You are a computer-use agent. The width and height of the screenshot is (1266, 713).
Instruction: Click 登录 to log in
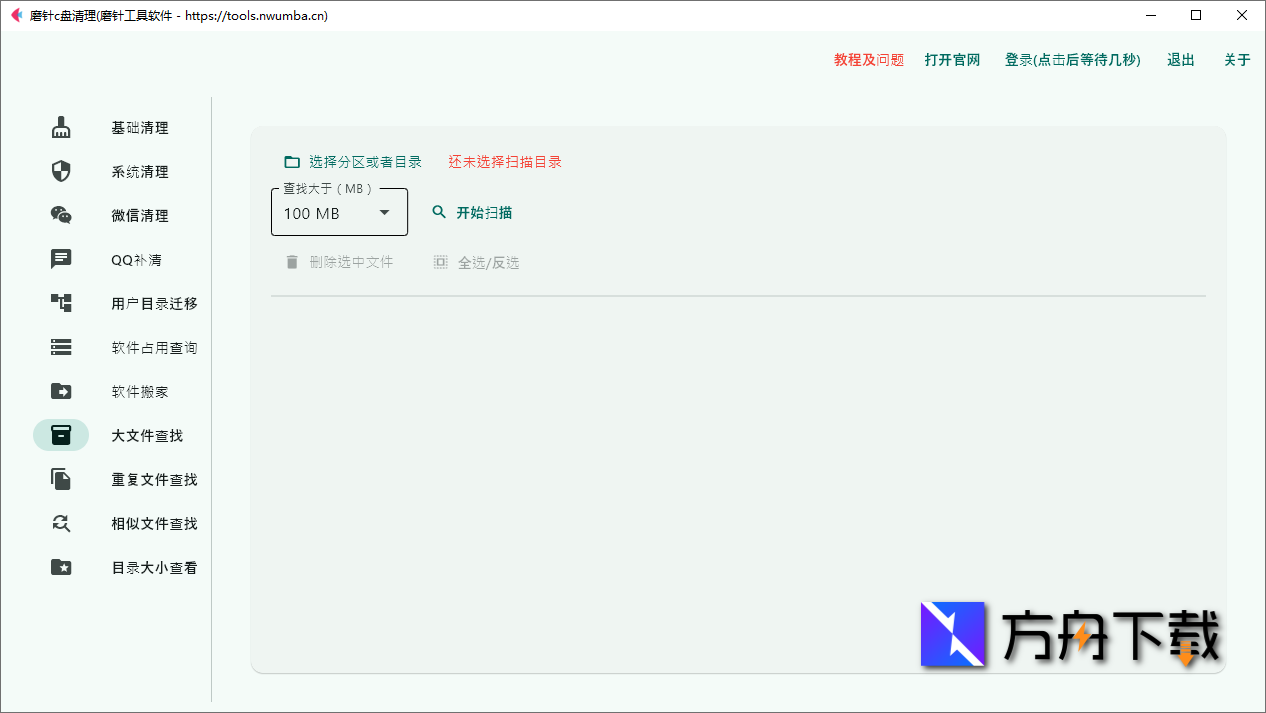point(1072,59)
